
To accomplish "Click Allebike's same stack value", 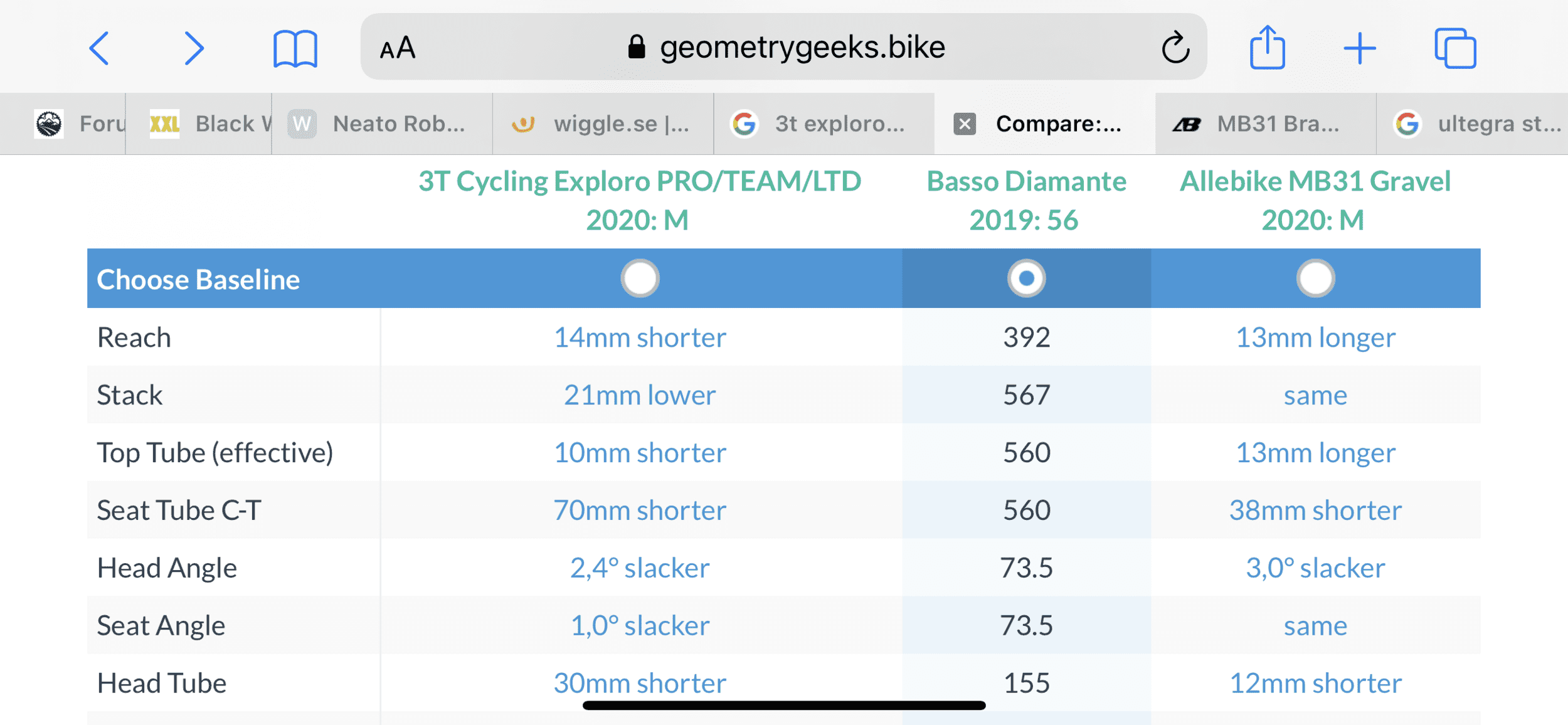I will [x=1315, y=396].
